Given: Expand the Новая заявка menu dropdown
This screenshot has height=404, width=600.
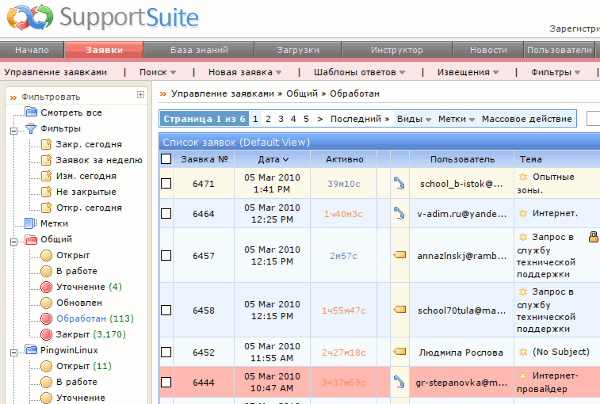Looking at the screenshot, I should 245,72.
